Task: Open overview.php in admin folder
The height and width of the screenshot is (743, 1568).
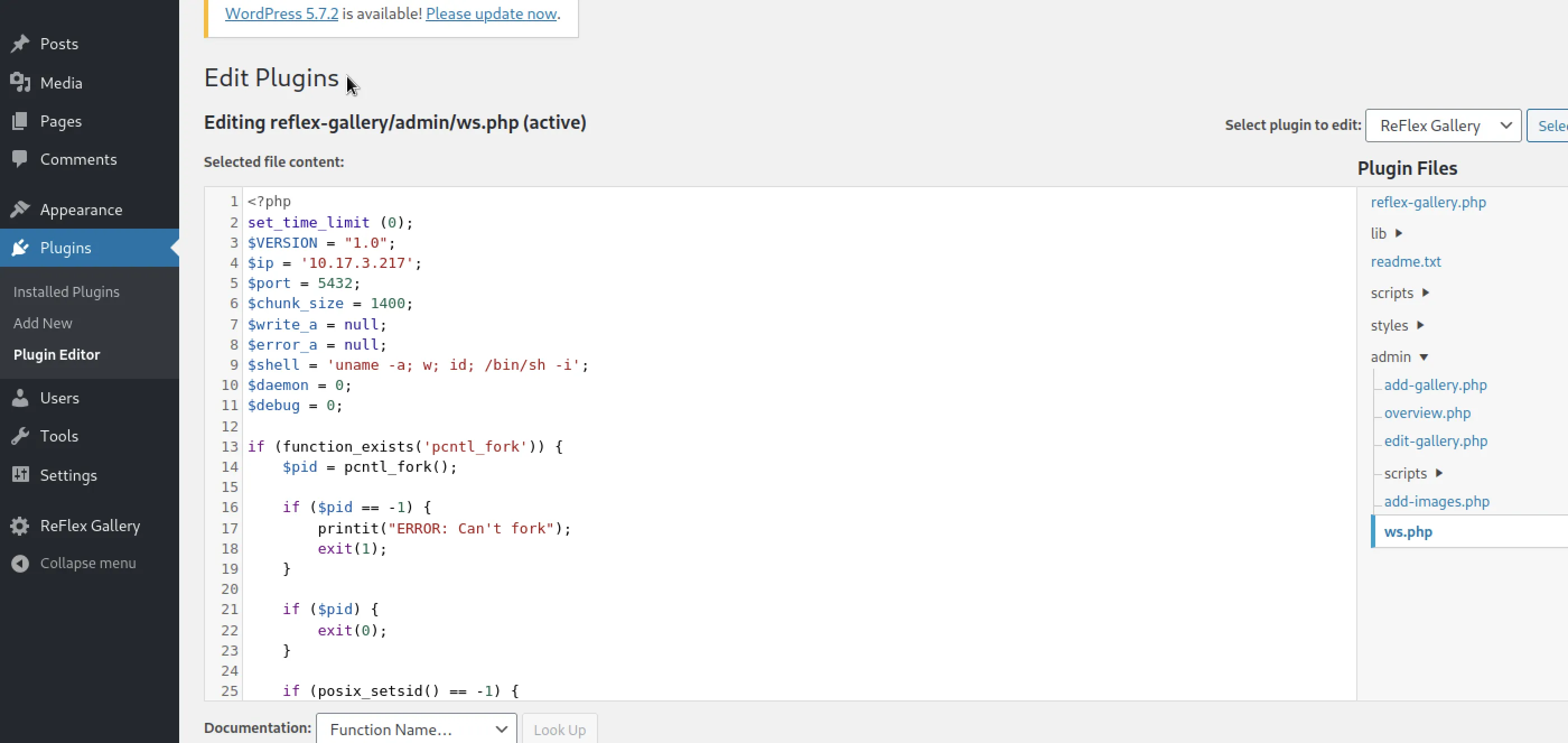Action: point(1427,413)
